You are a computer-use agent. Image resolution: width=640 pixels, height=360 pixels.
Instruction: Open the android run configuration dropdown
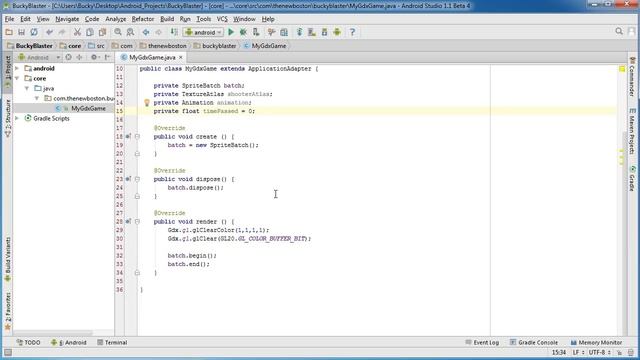tap(203, 32)
